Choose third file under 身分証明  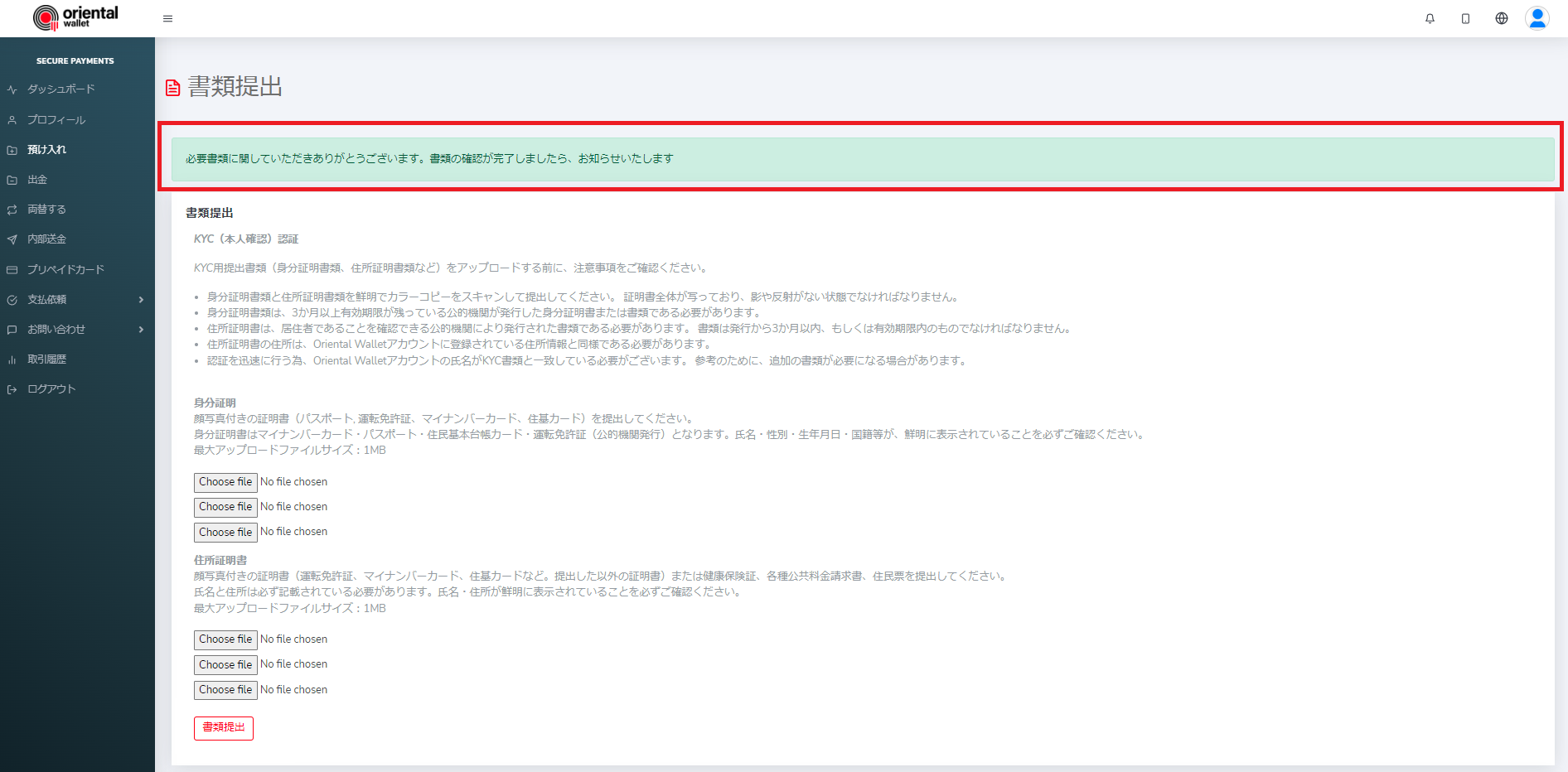[x=225, y=532]
